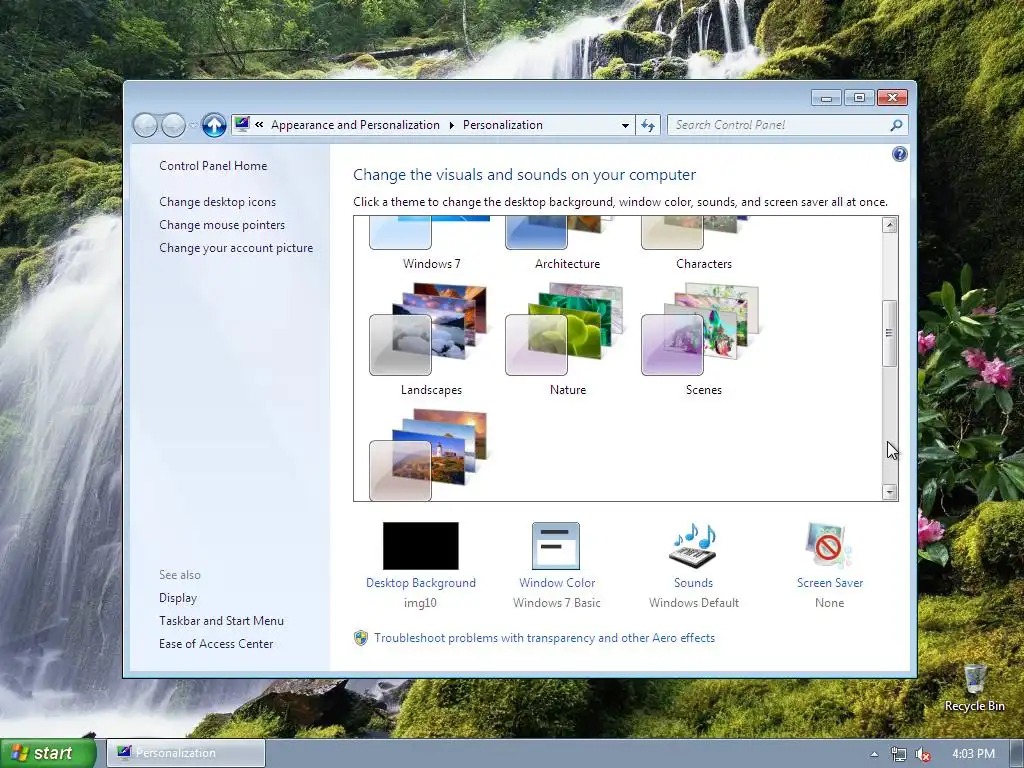Click the theme list scroll up arrow

889,225
